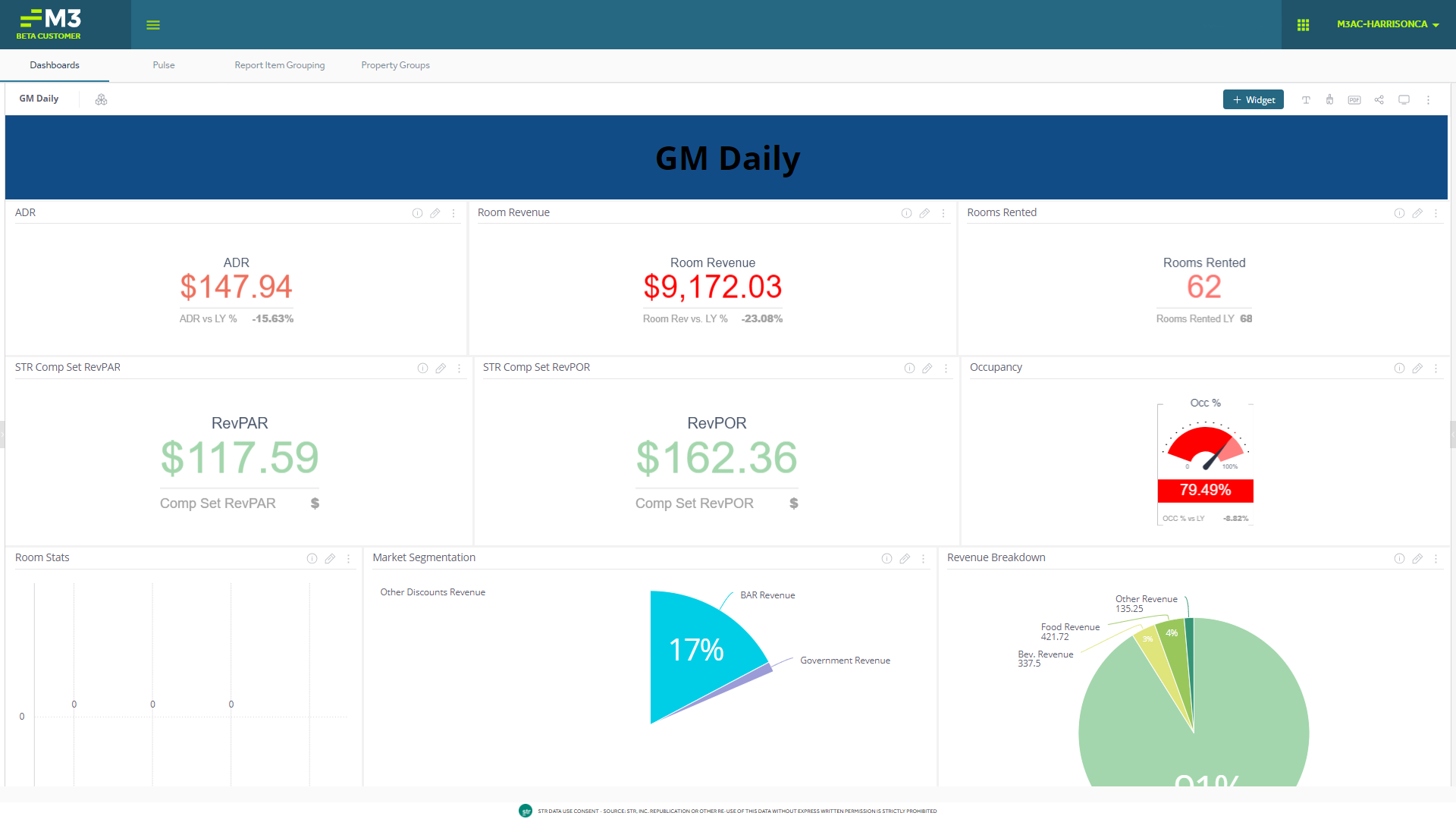
Task: Open the paintbrush theme tool
Action: pos(1329,100)
